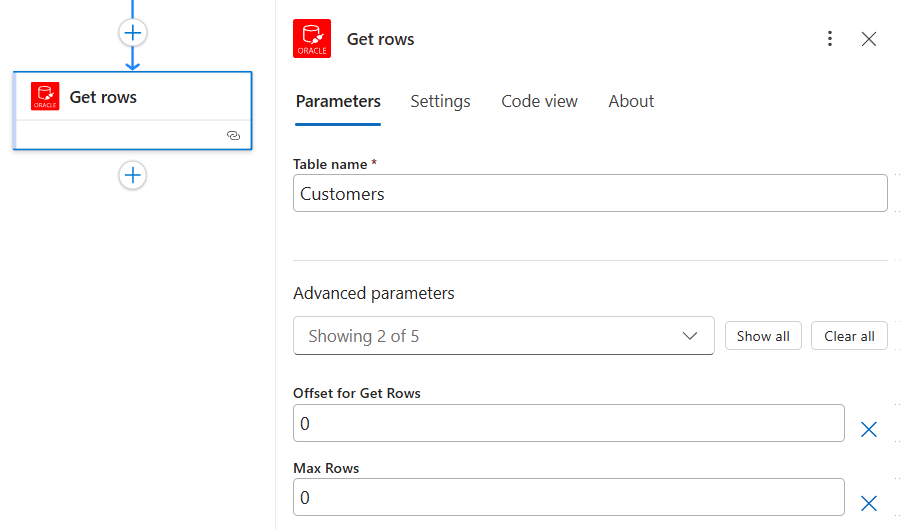The image size is (900, 530).
Task: Click the Get rows title in panel header
Action: [x=380, y=39]
